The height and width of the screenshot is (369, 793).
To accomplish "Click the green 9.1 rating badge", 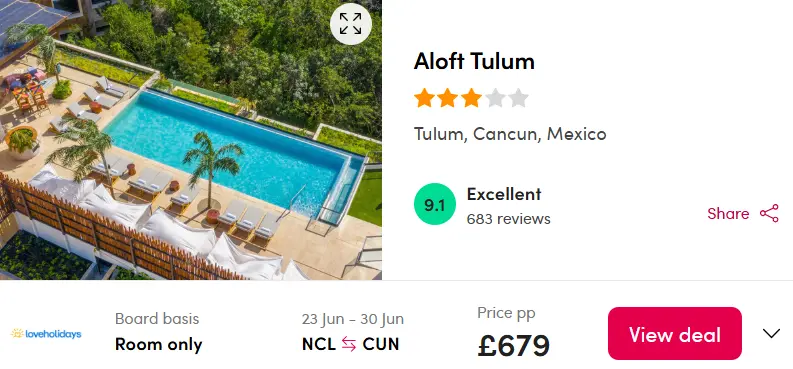I will click(434, 204).
